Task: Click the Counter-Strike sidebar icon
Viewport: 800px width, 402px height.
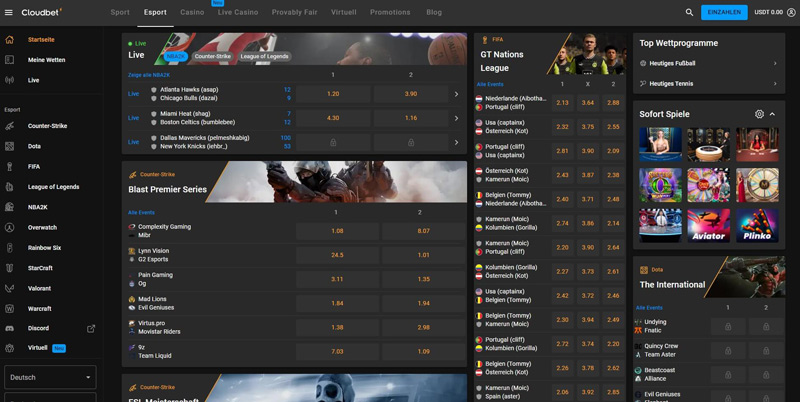Action: 9,126
